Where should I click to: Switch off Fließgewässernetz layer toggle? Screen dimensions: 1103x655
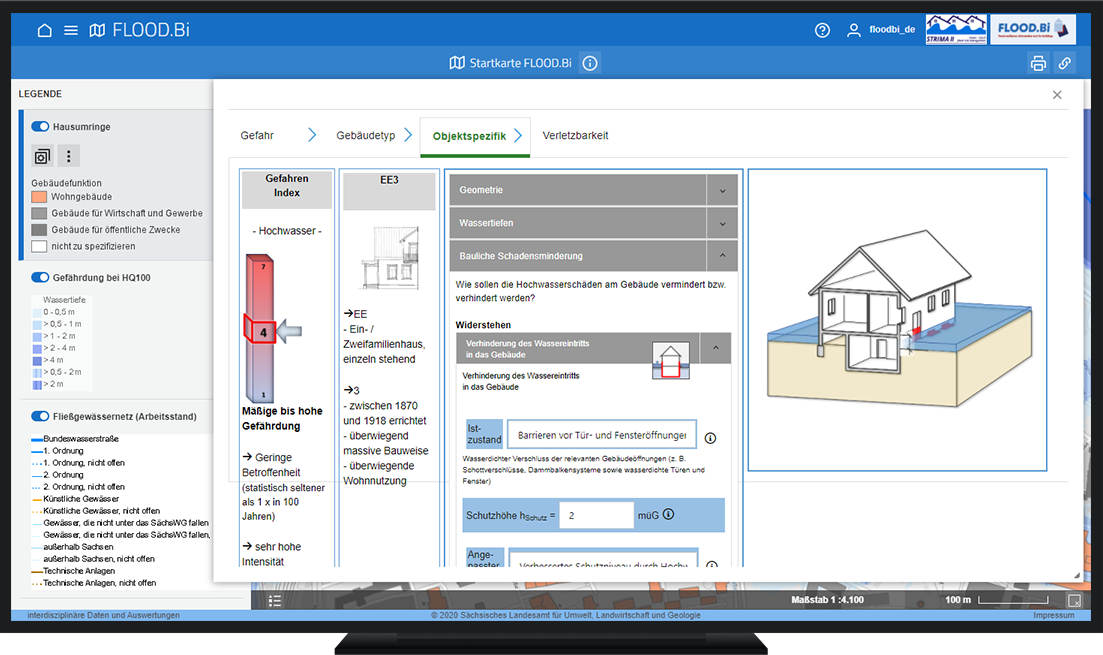tap(41, 416)
